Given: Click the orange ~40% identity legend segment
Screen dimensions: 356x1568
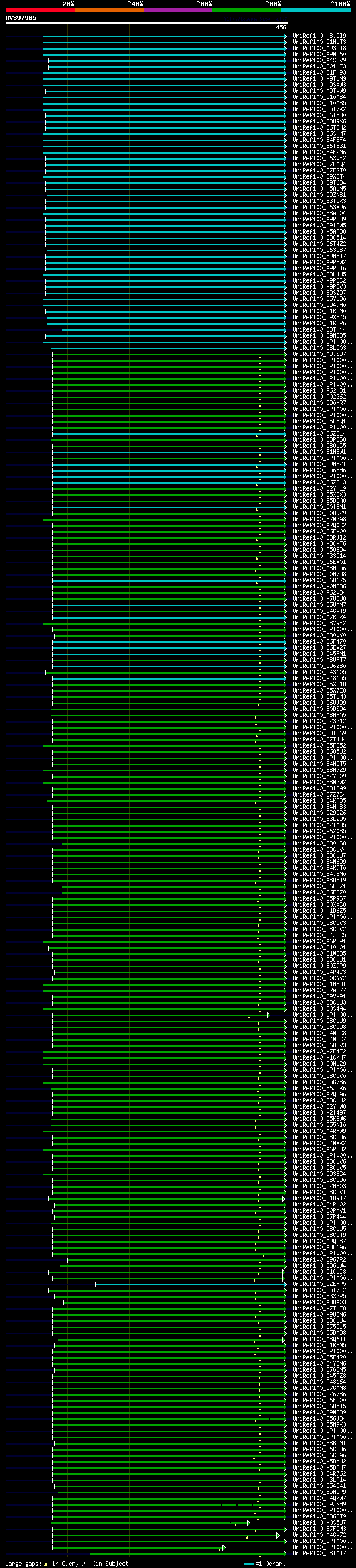Looking at the screenshot, I should tap(109, 10).
